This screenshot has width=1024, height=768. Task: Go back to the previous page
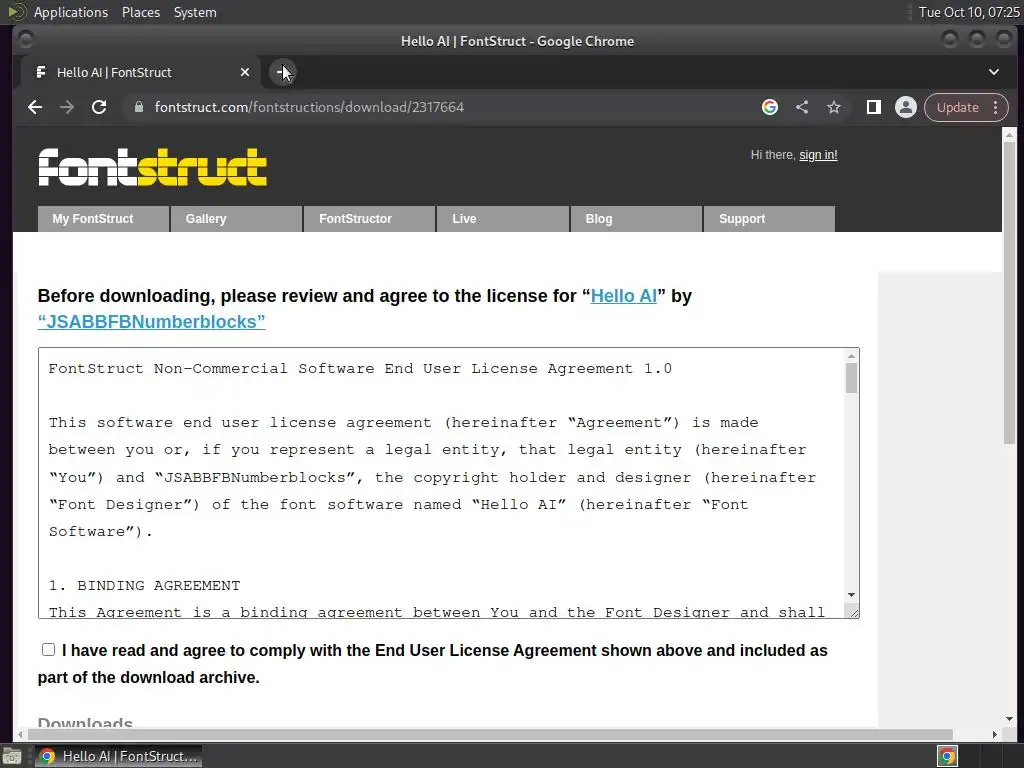pyautogui.click(x=35, y=107)
